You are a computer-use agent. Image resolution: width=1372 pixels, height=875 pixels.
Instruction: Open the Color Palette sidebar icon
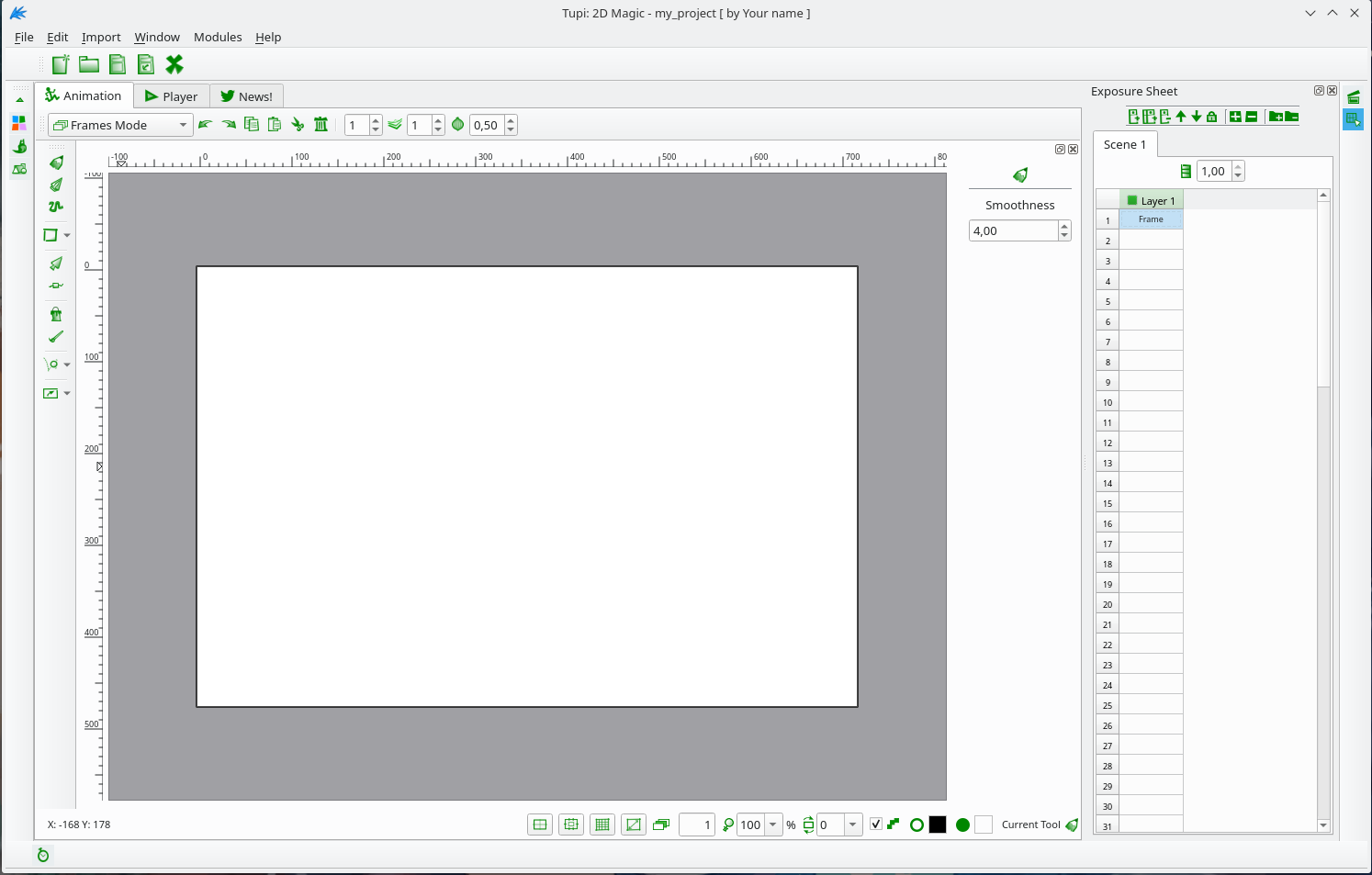click(x=19, y=122)
